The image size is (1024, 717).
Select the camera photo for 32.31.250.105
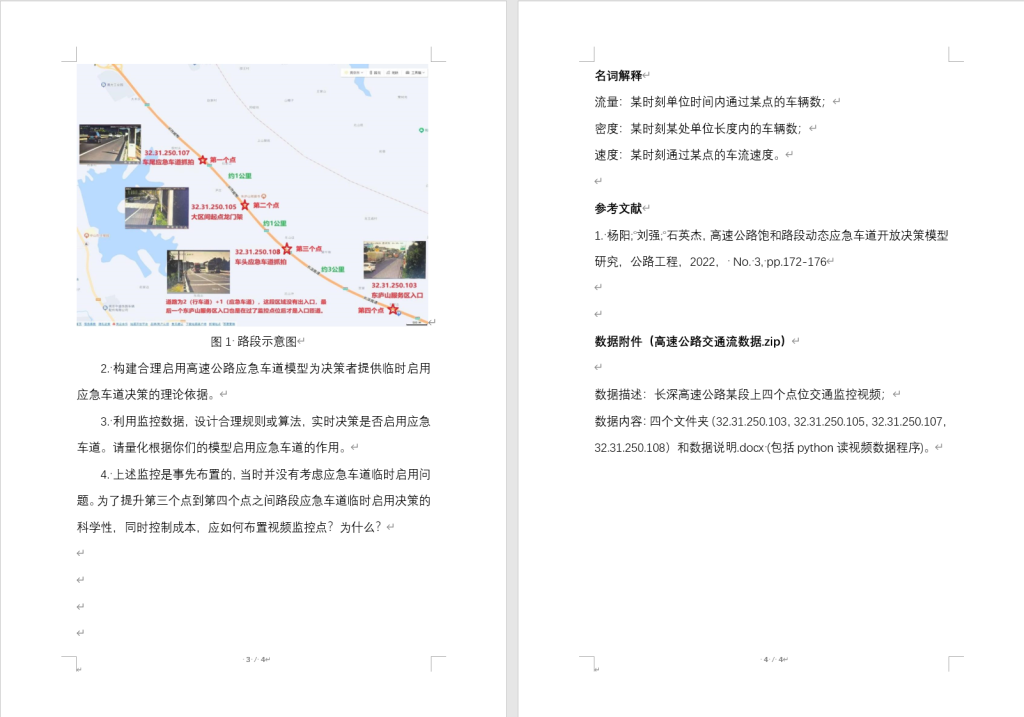pos(156,208)
